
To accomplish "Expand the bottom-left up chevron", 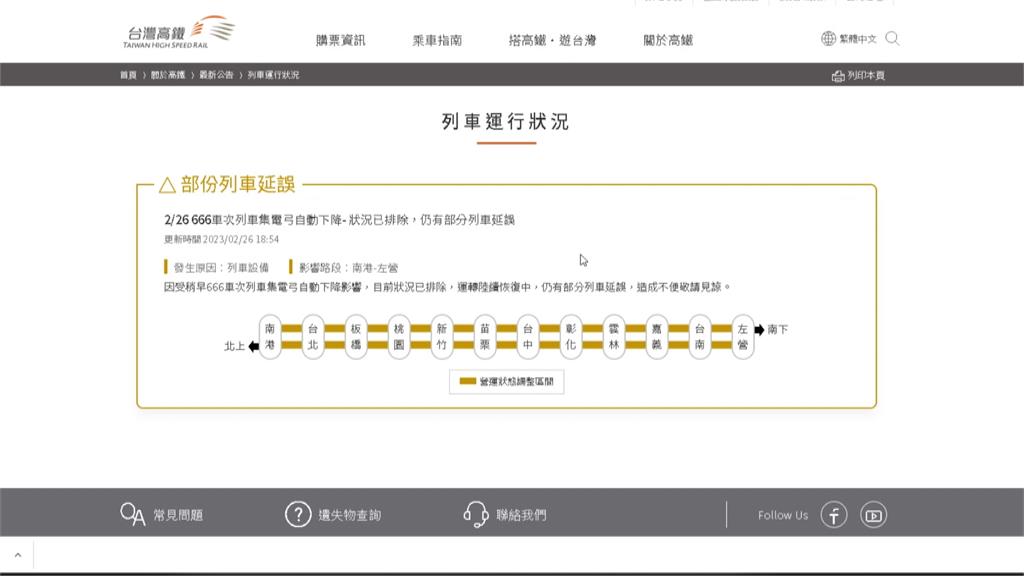I will point(18,555).
